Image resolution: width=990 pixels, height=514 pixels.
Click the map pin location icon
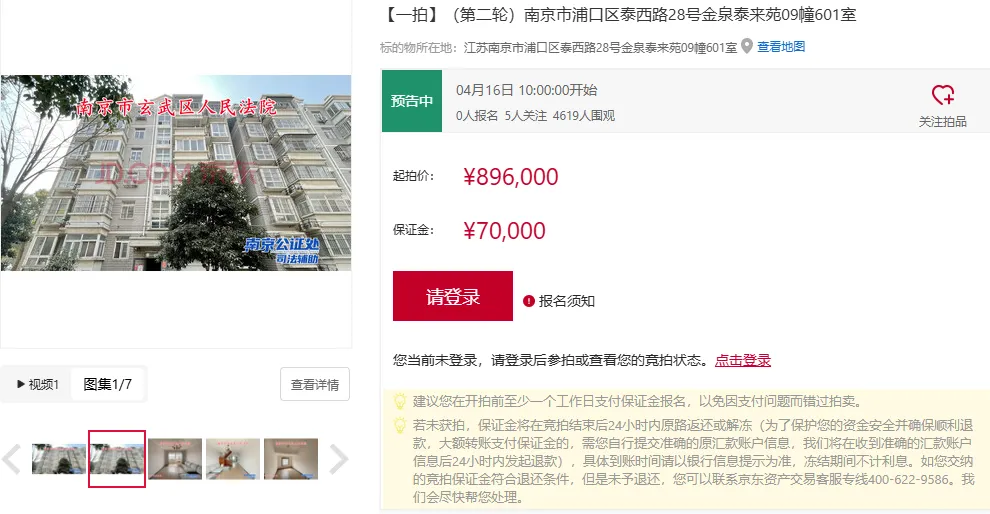pos(747,47)
